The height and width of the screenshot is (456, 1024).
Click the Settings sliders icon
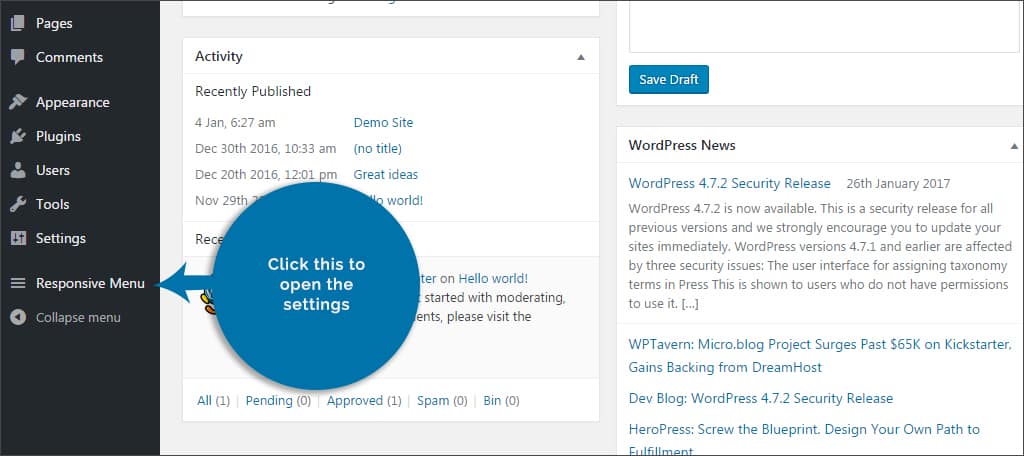18,238
